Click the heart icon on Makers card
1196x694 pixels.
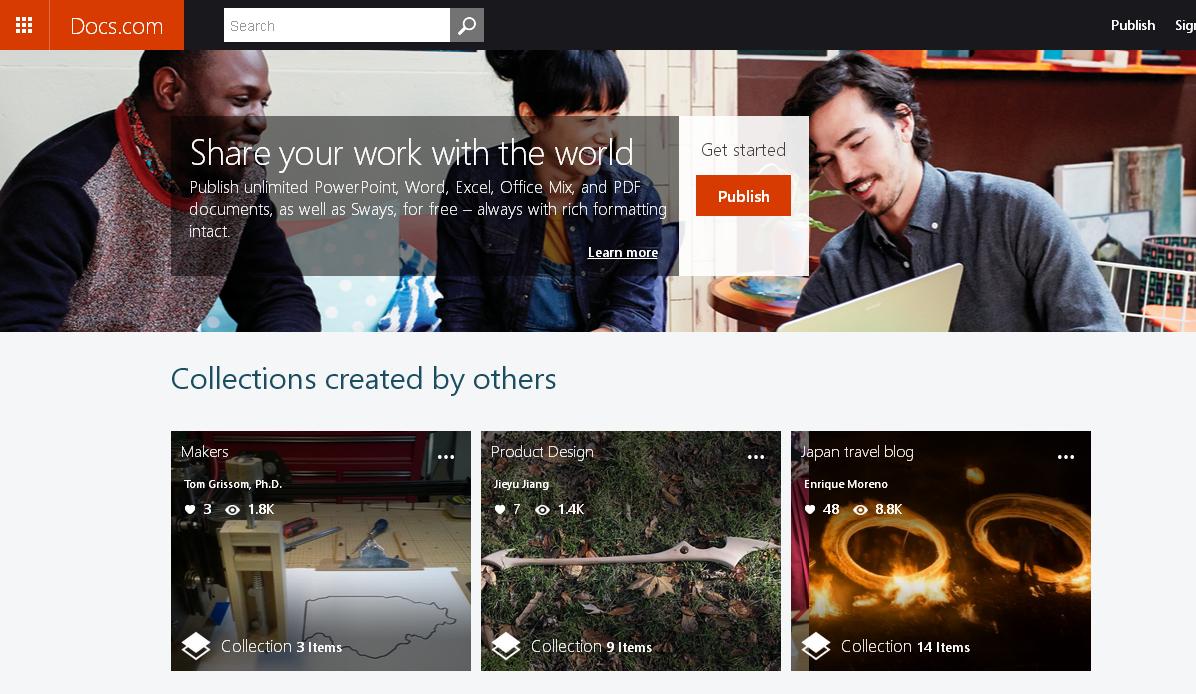point(190,509)
